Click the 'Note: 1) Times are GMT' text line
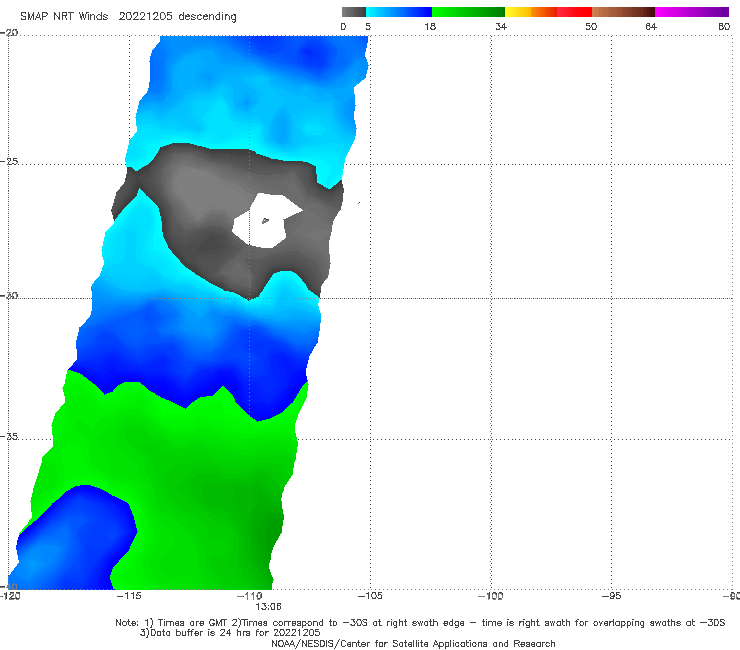 [420, 623]
